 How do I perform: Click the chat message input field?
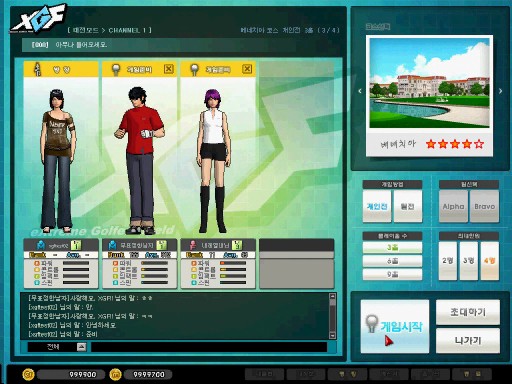pos(209,347)
